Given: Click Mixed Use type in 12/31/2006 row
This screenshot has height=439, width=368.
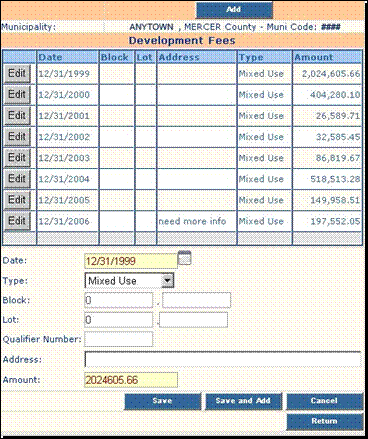Looking at the screenshot, I should (265, 221).
